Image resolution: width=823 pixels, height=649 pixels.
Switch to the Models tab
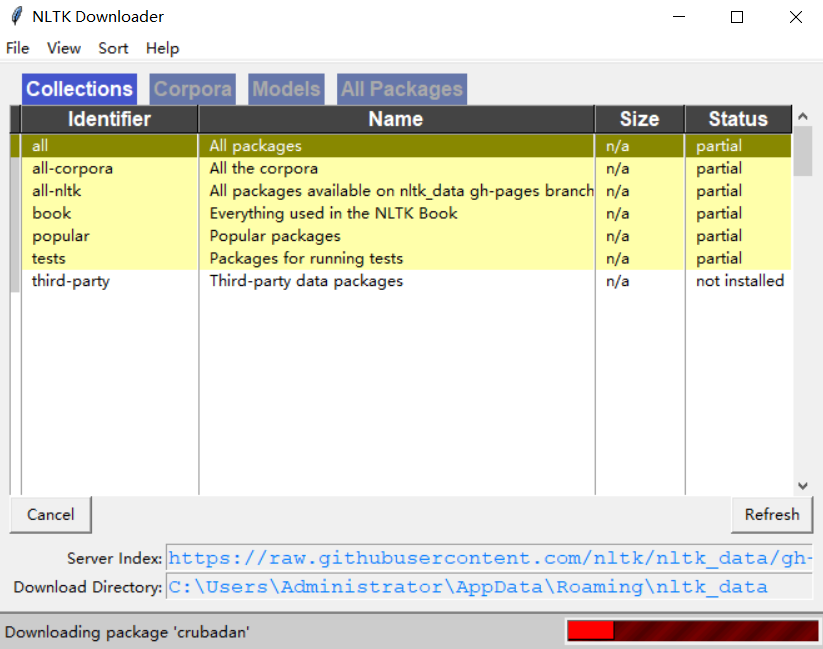click(286, 89)
